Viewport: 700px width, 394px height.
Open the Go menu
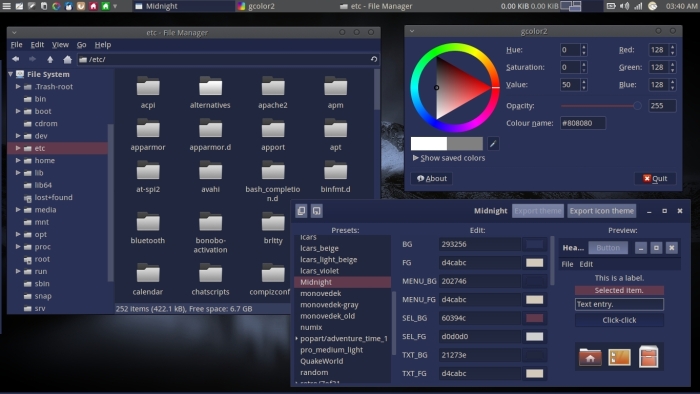click(81, 45)
